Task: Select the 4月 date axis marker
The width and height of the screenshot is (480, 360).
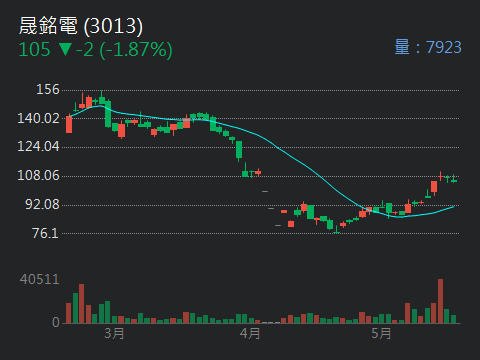Action: pos(250,333)
